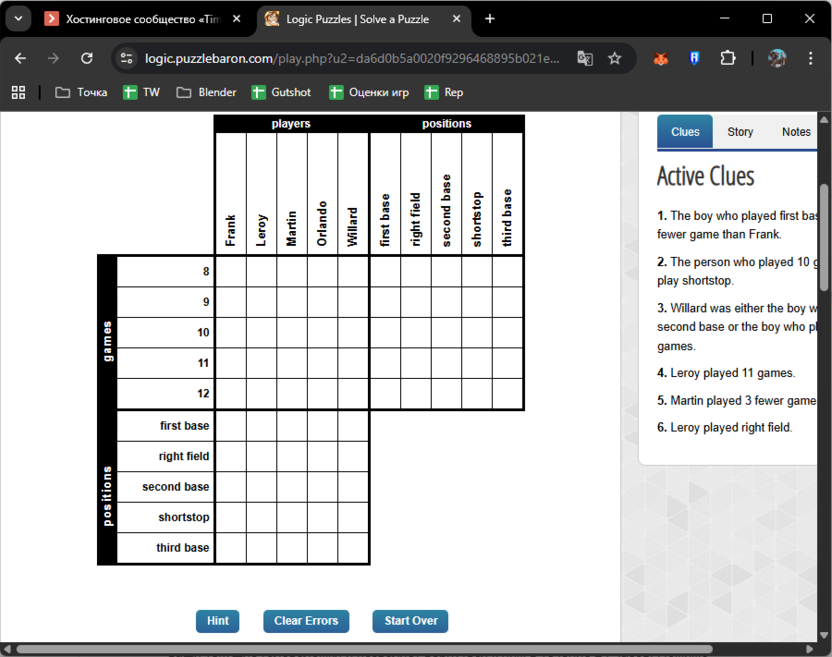
Task: Mark the cell for 10 games and shortstop
Action: (x=476, y=333)
